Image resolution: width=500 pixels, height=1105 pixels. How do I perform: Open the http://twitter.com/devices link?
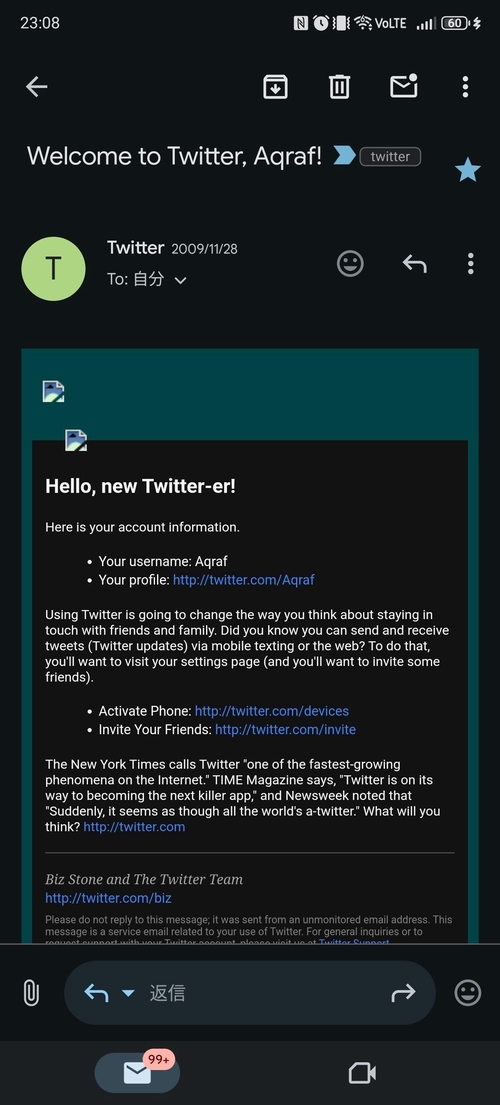272,711
